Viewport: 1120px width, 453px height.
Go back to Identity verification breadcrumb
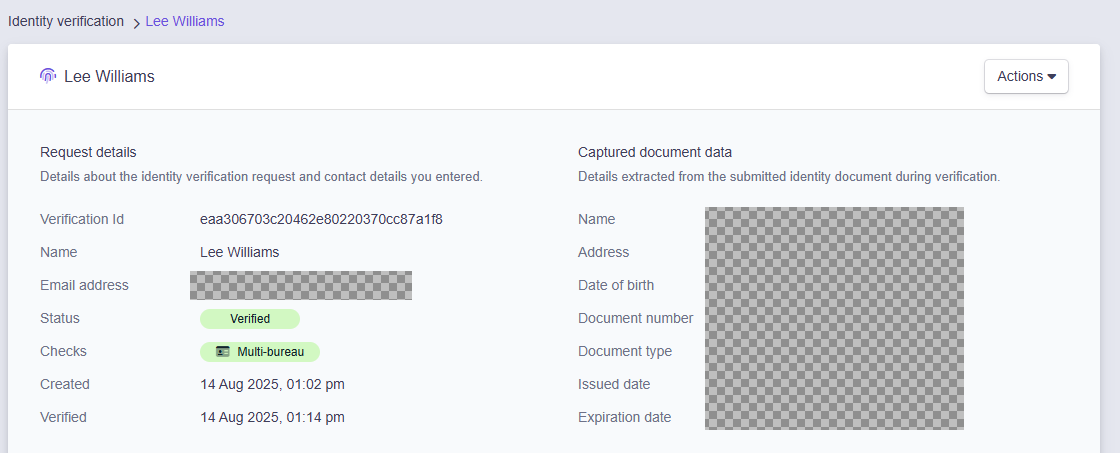pyautogui.click(x=66, y=21)
